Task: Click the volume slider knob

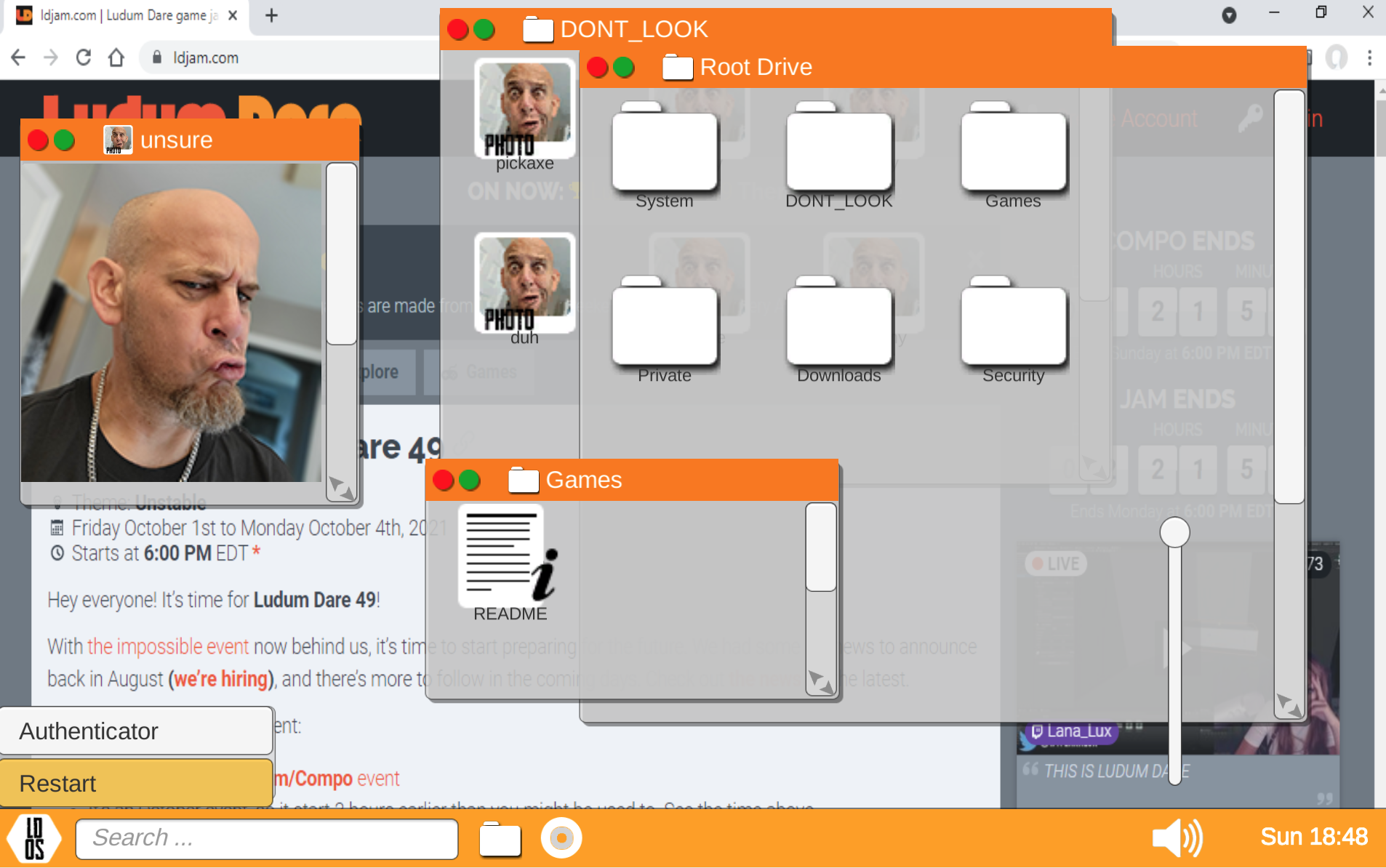Action: pos(1174,532)
